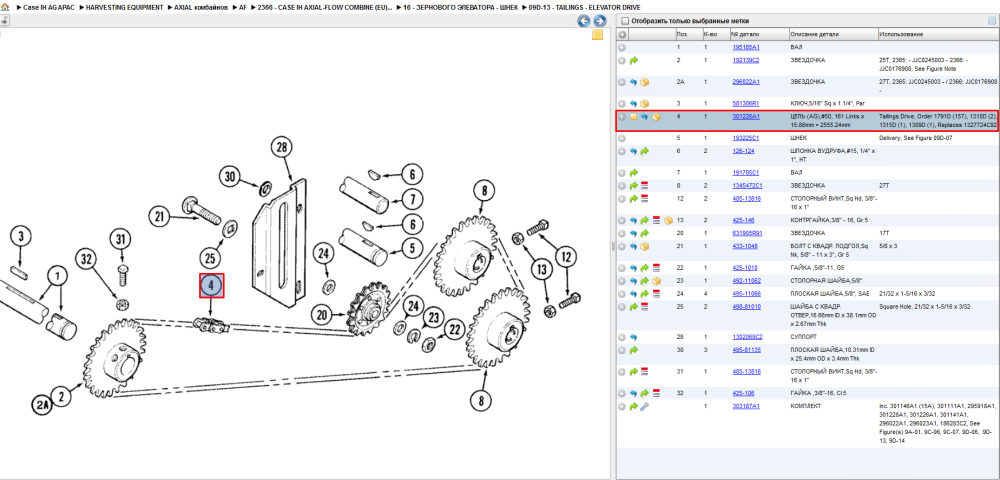Click yellow box icon in row 492-11062
This screenshot has height=480, width=1000.
tap(656, 281)
